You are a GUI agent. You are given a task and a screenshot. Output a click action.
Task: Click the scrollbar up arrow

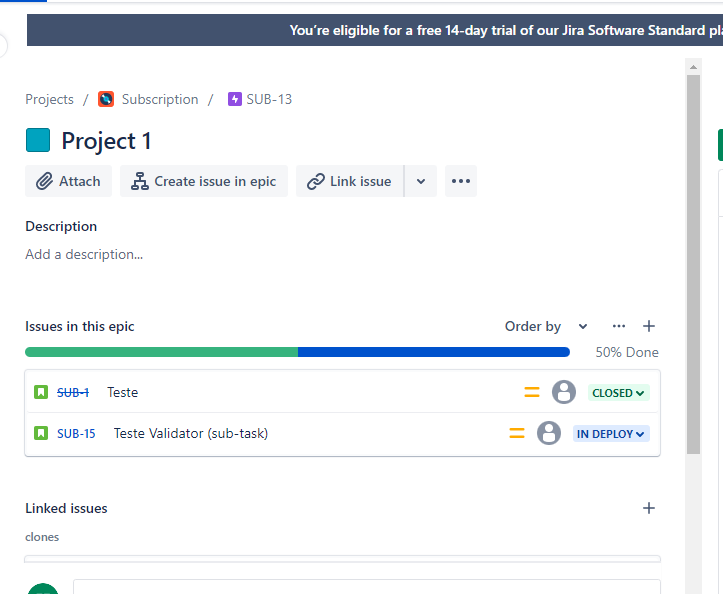coord(693,67)
